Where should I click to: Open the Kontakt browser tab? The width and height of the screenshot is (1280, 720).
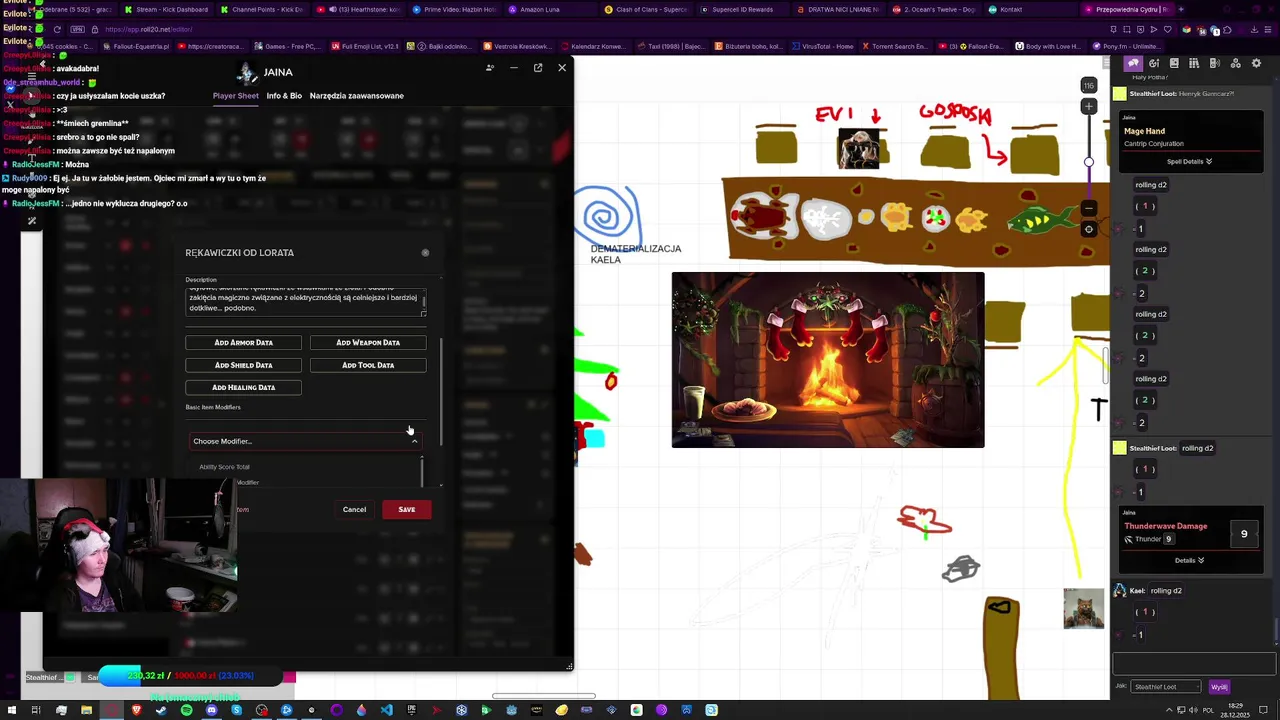tap(1030, 9)
